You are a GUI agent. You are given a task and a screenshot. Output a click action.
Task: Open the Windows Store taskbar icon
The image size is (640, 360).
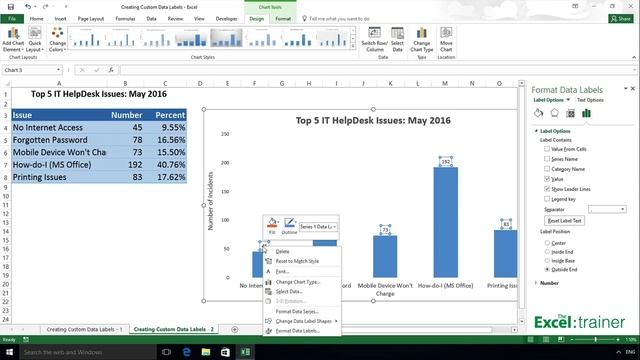[x=225, y=352]
